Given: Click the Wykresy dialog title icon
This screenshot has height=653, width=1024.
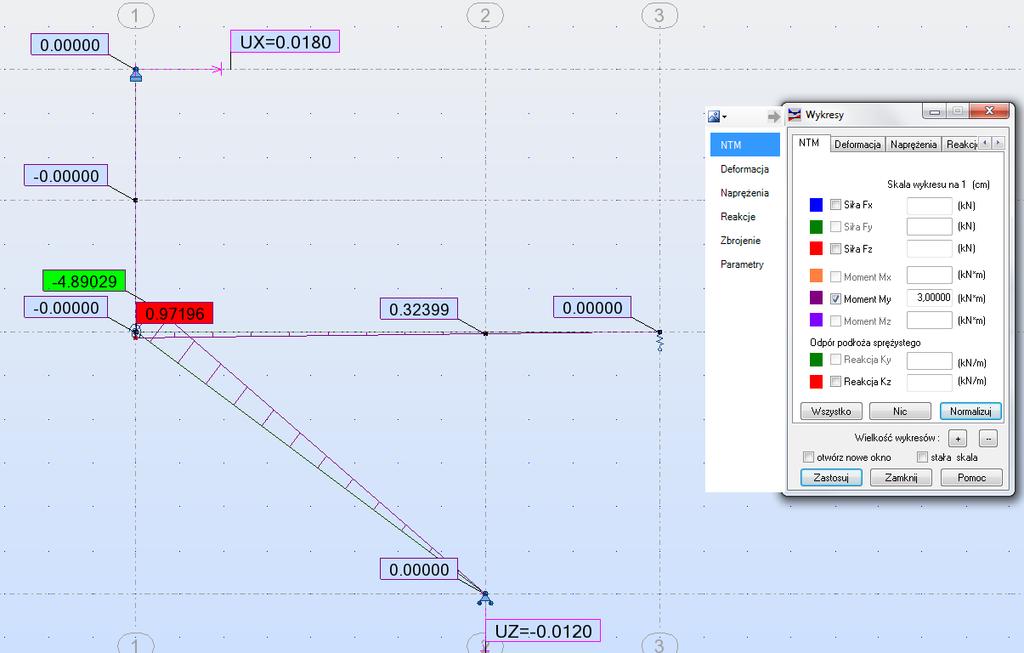Looking at the screenshot, I should [794, 115].
